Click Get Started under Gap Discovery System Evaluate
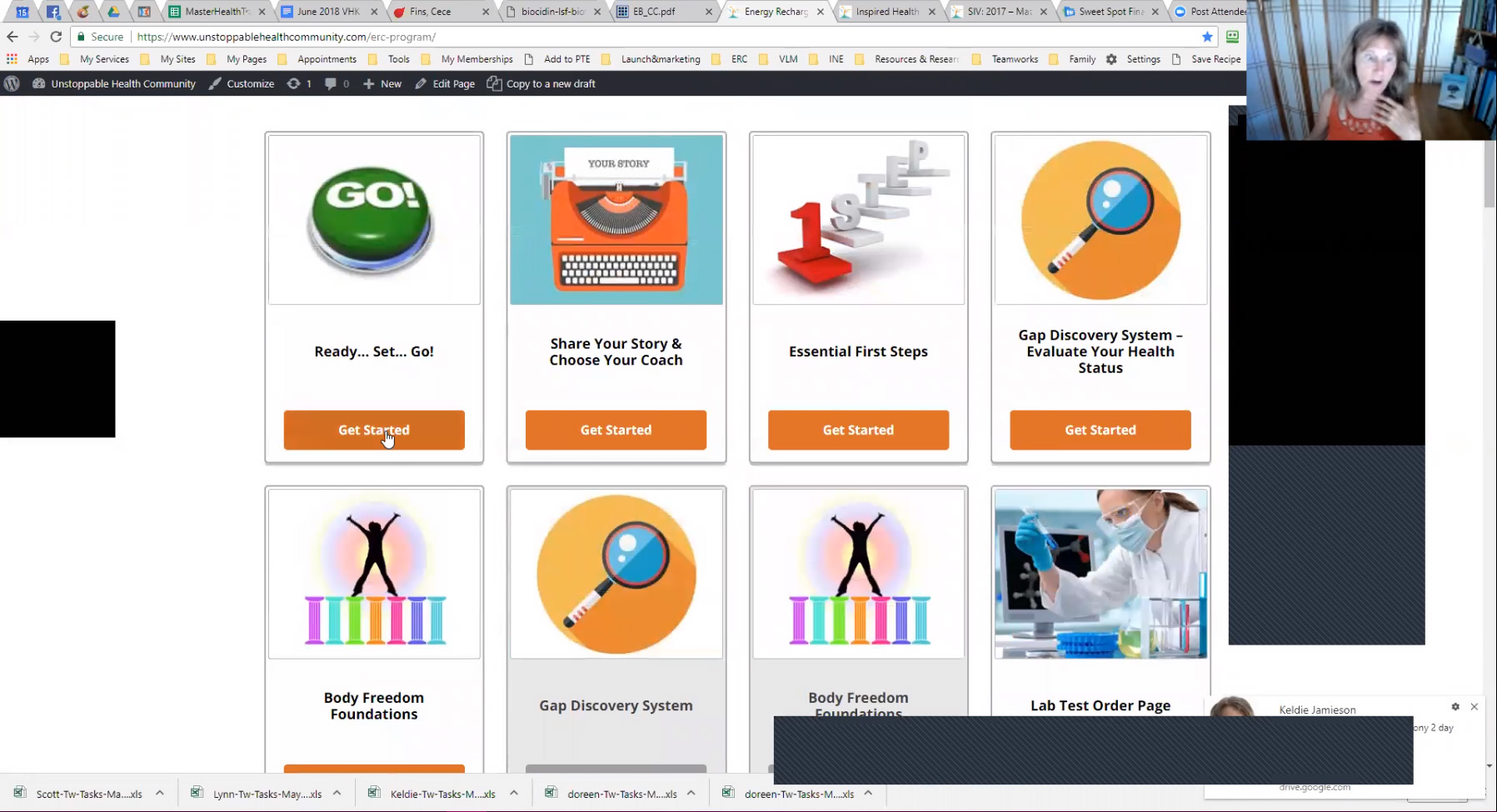The image size is (1497, 812). tap(1100, 430)
